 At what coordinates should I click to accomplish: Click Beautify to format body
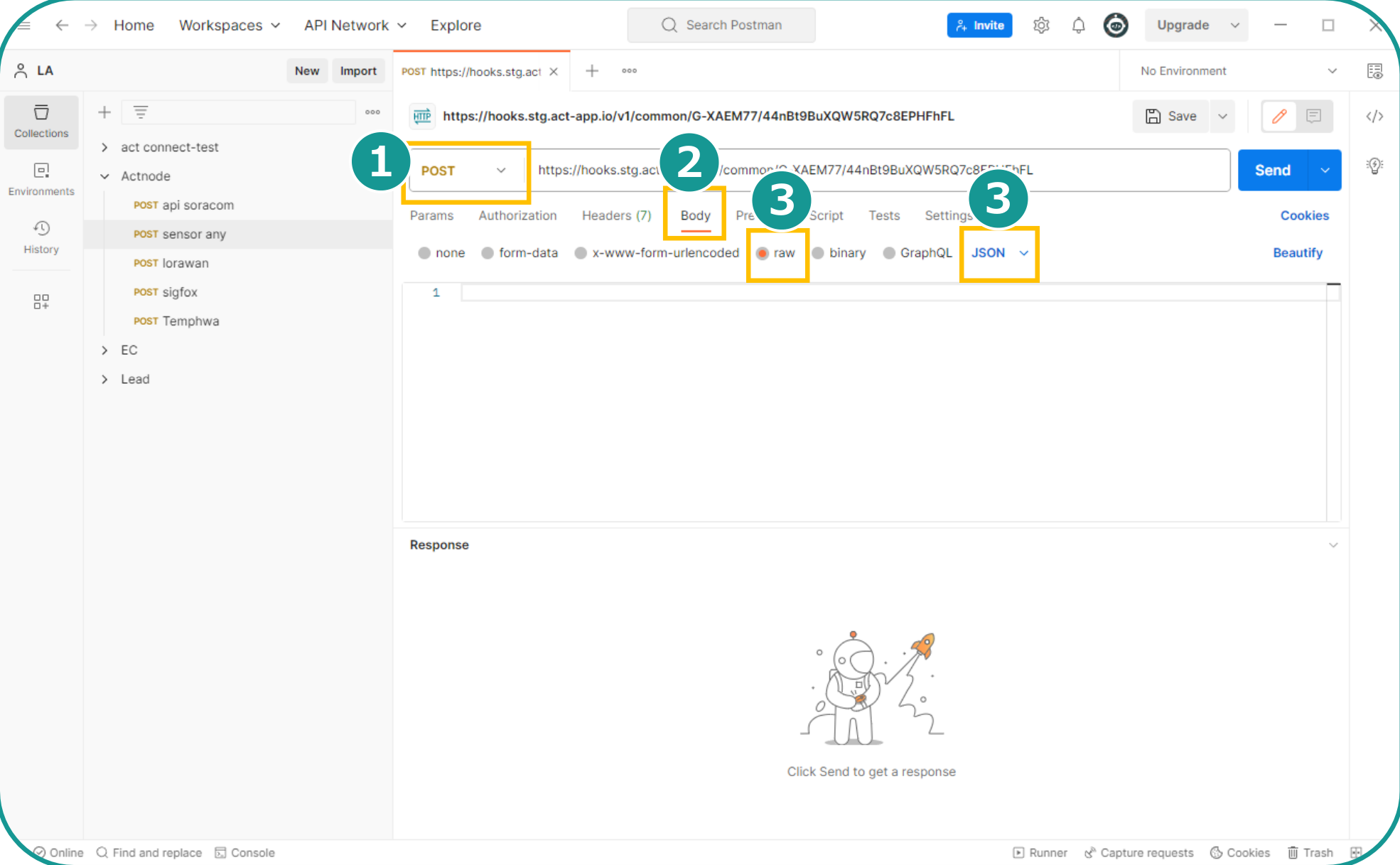1298,253
